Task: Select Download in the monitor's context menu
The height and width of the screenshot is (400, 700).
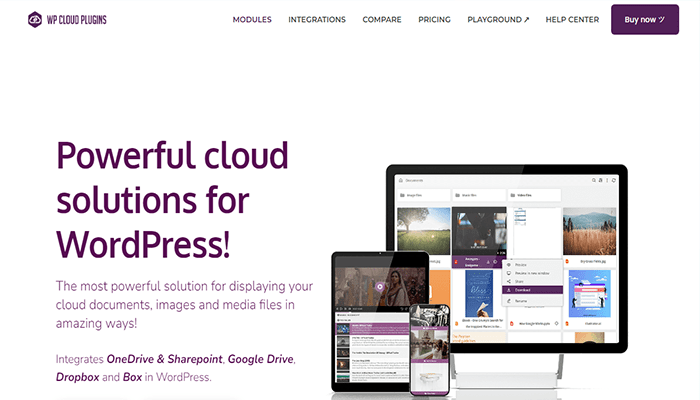Action: point(532,290)
